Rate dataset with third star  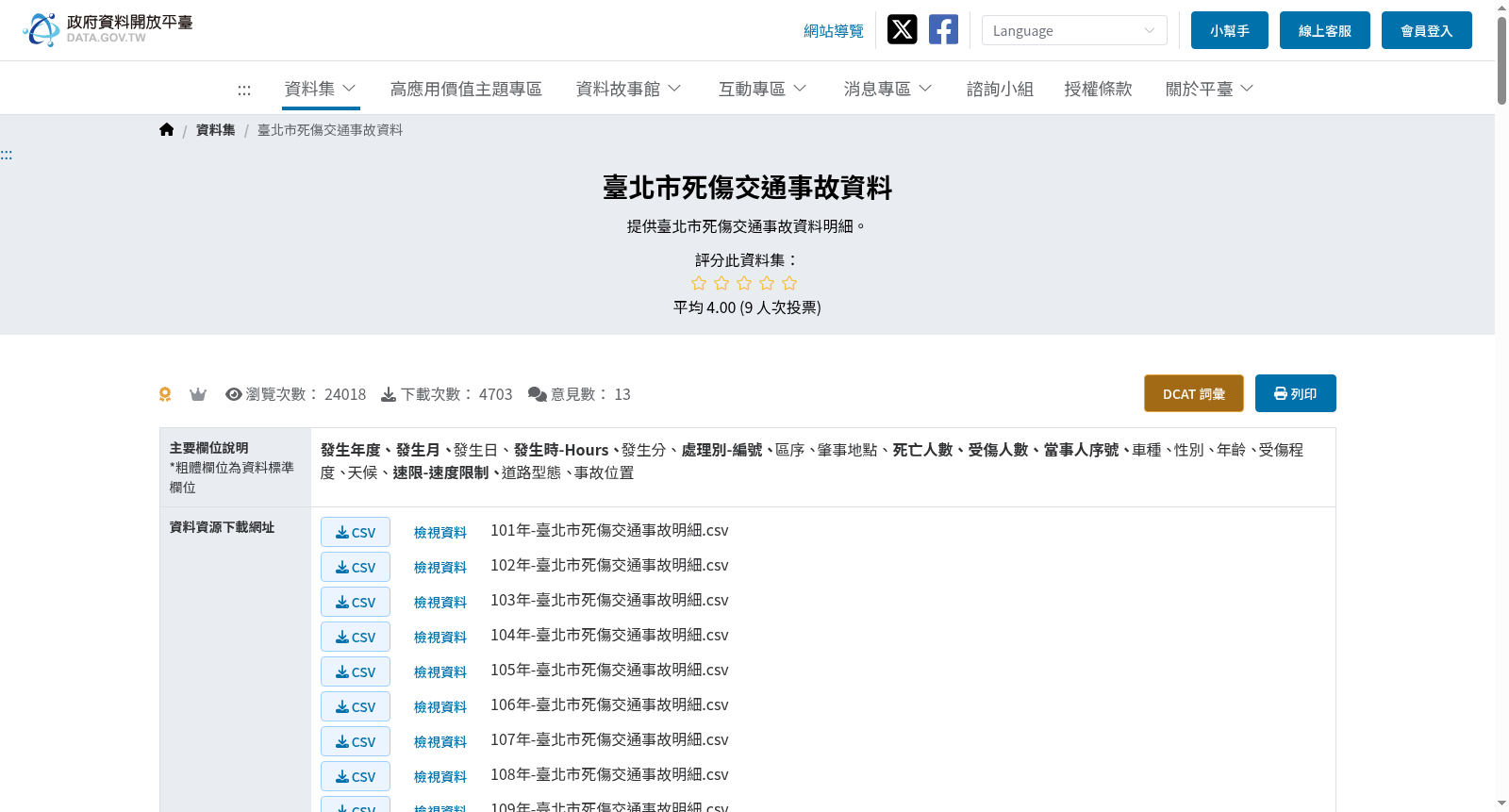tap(744, 283)
